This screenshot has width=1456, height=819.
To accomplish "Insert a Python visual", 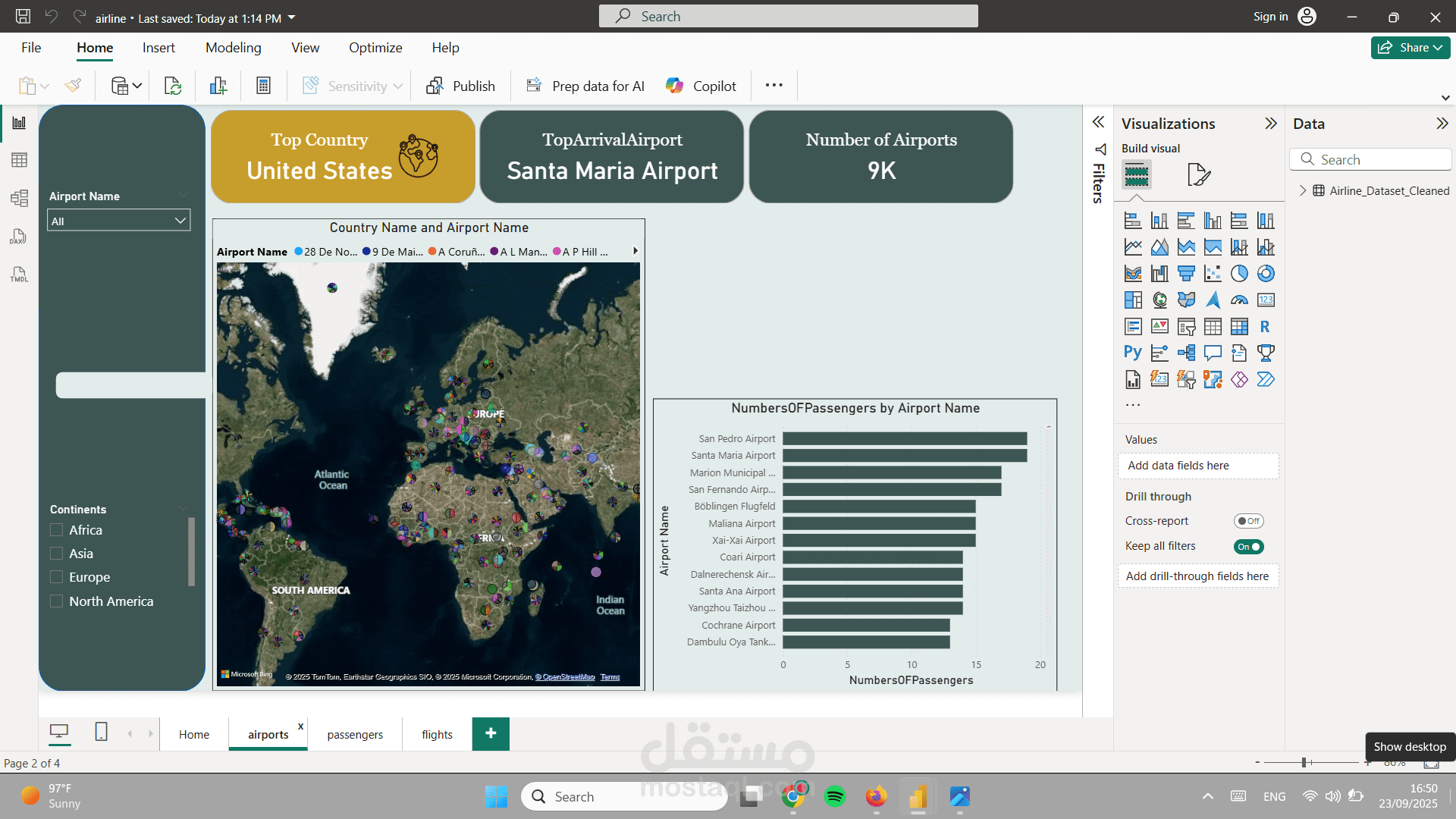I will tap(1133, 353).
